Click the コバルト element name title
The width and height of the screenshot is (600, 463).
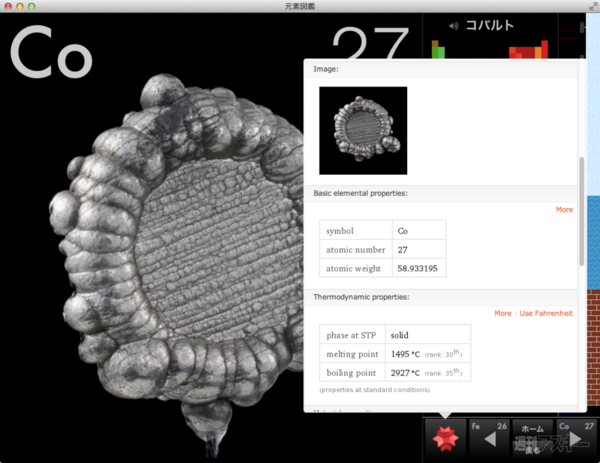click(489, 26)
